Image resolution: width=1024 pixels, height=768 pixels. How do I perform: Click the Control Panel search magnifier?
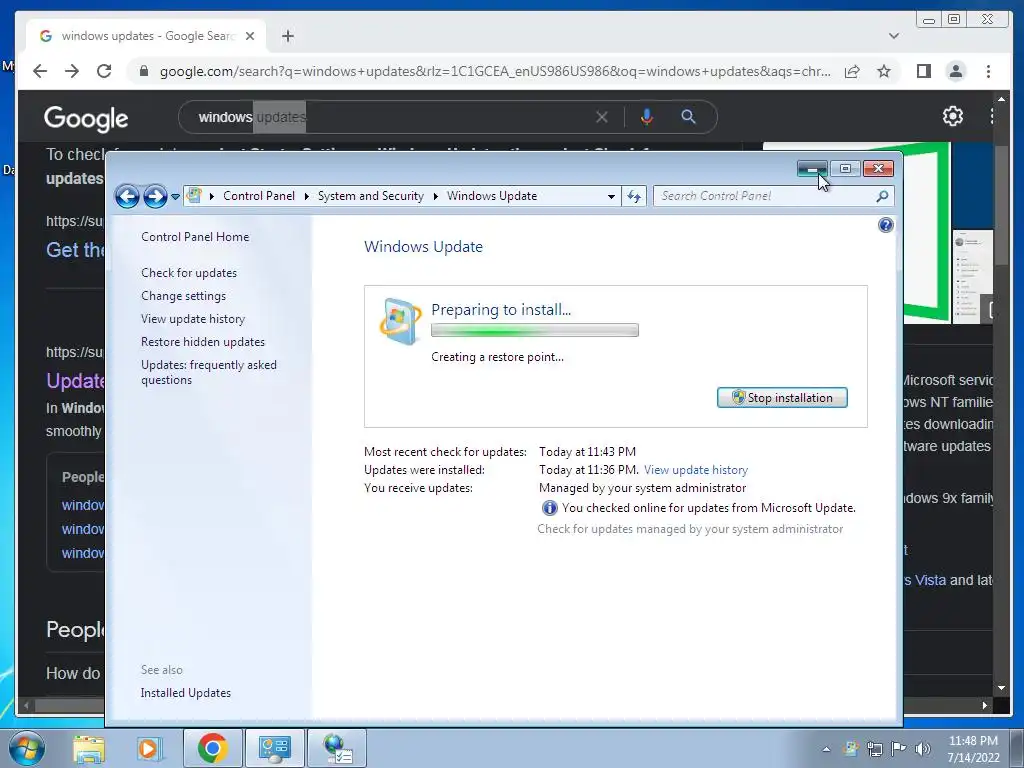tap(882, 196)
